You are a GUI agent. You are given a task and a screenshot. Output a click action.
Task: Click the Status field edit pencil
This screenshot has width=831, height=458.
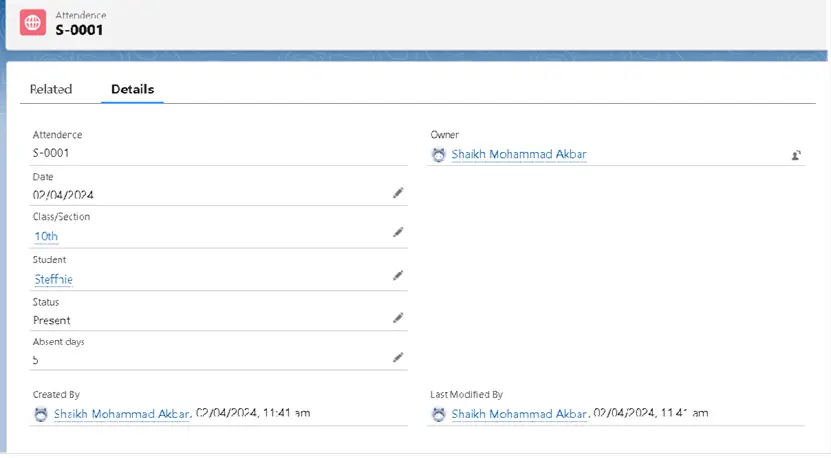tap(398, 318)
